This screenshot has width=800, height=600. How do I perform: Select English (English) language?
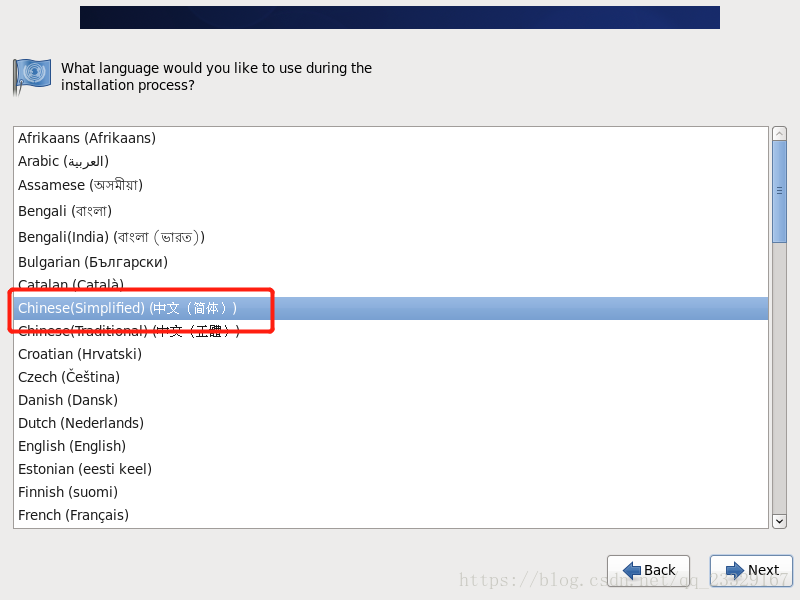[391, 446]
